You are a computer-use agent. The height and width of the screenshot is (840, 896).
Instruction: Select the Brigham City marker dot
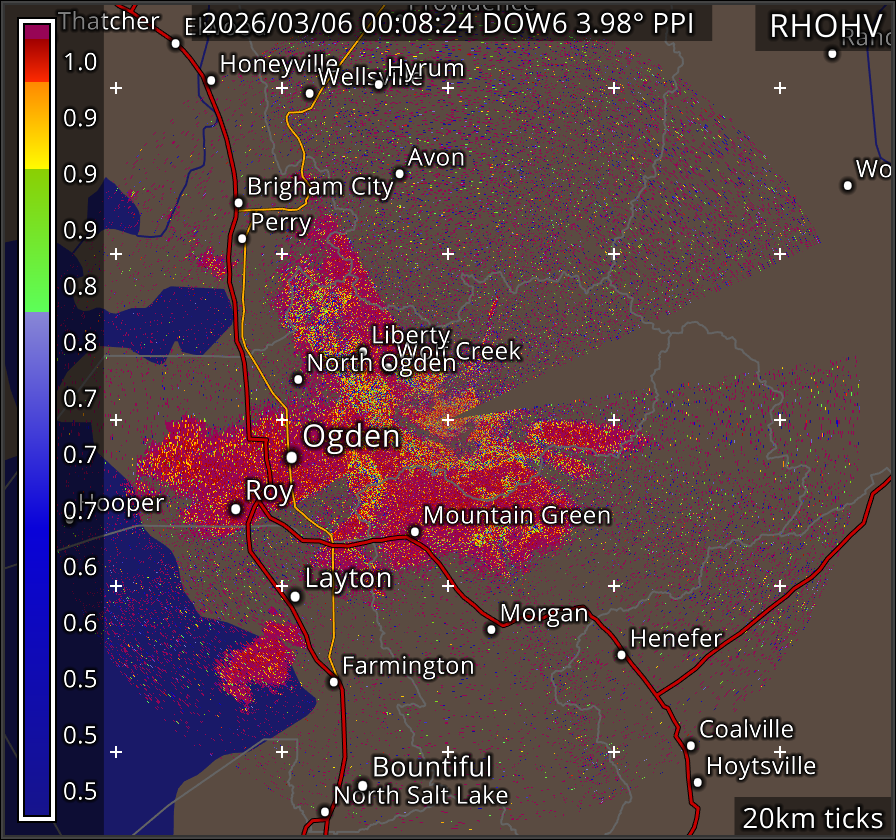pos(238,203)
